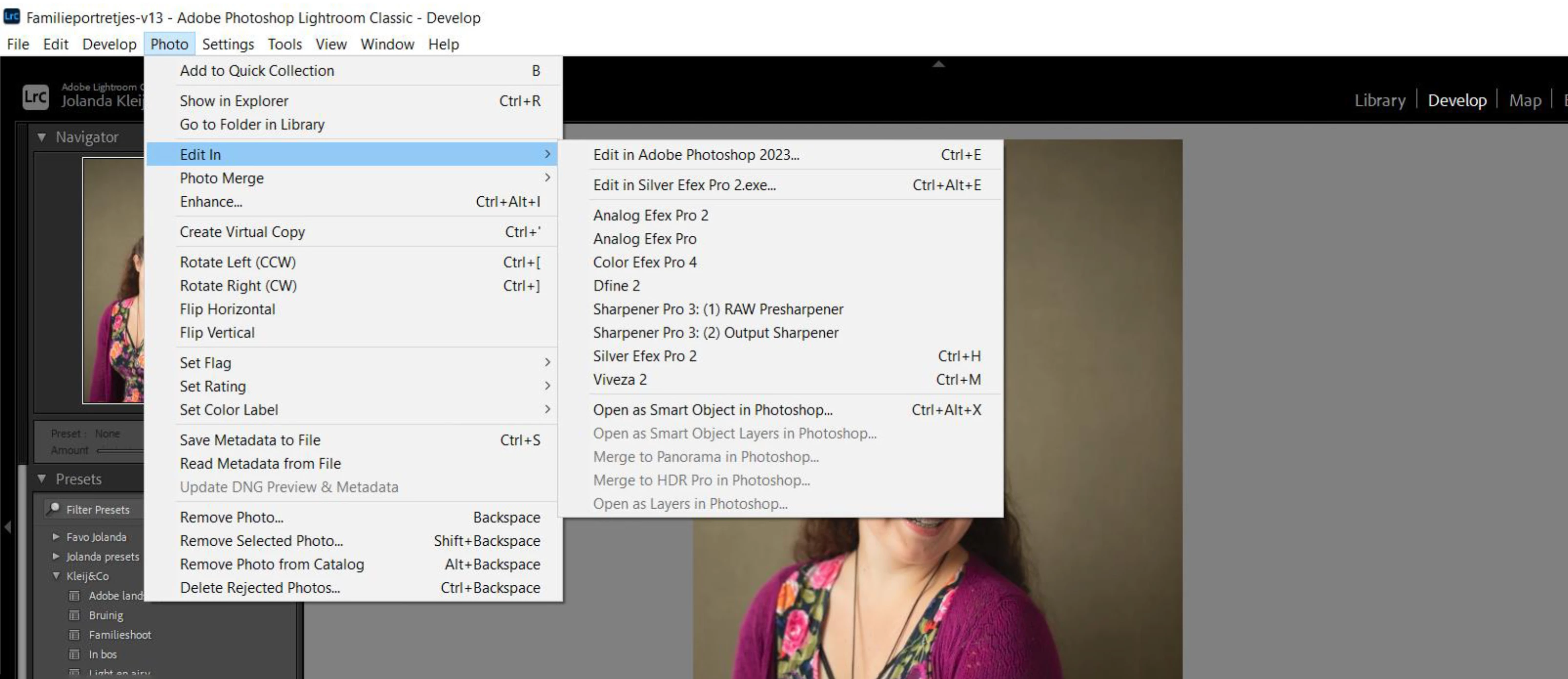The image size is (1568, 679).
Task: Open the Settings menu
Action: click(x=227, y=44)
